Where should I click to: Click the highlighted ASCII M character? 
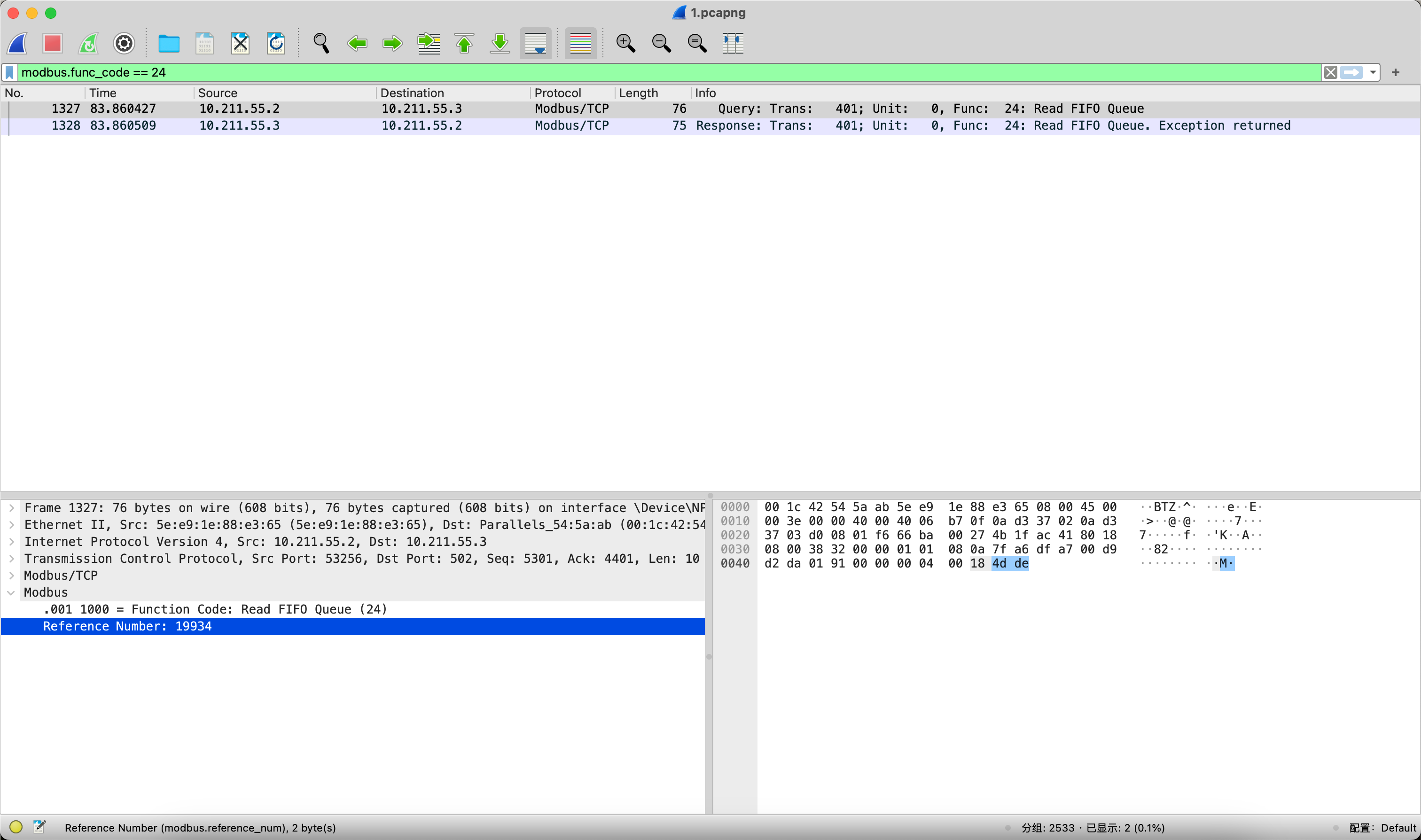(1223, 563)
